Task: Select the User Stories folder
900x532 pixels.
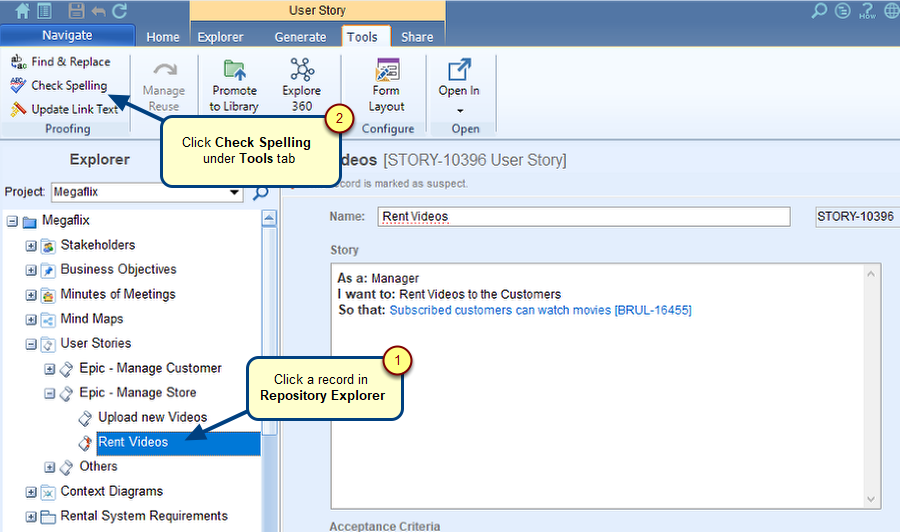Action: [x=96, y=343]
